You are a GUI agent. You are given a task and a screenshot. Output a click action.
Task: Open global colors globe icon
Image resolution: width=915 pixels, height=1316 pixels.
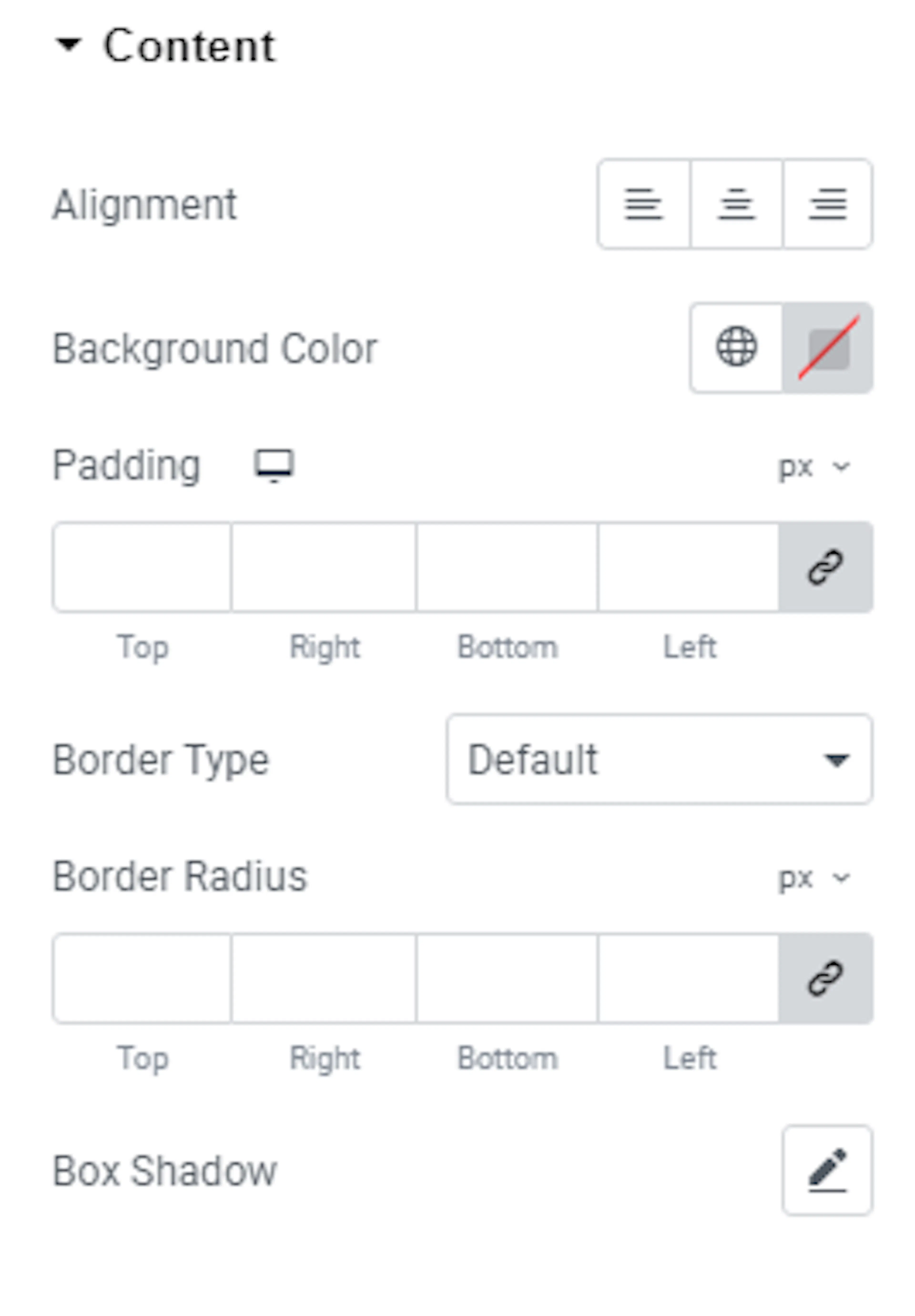click(x=736, y=347)
